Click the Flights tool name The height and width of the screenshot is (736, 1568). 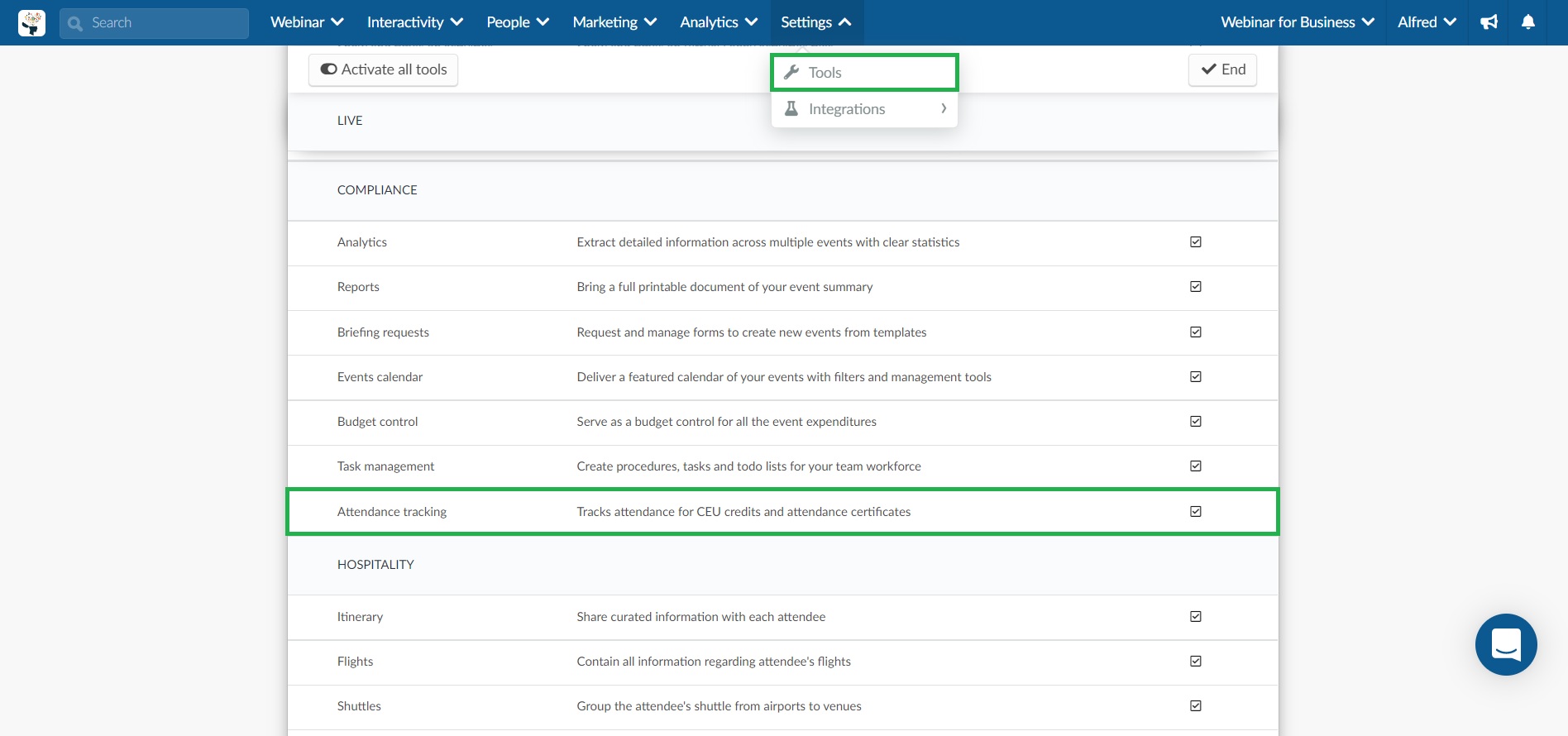click(355, 662)
